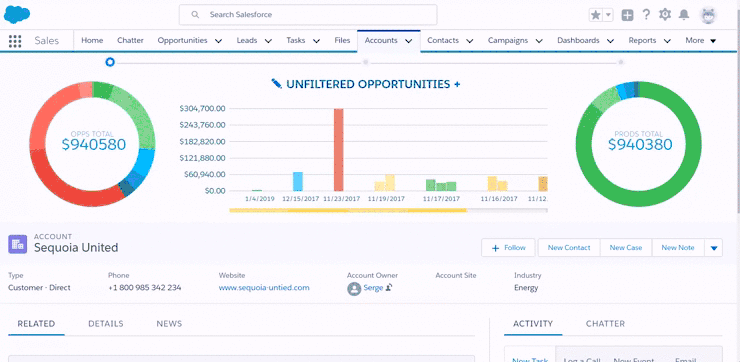The width and height of the screenshot is (740, 362).
Task: Open account owner Serge link
Action: 373,288
